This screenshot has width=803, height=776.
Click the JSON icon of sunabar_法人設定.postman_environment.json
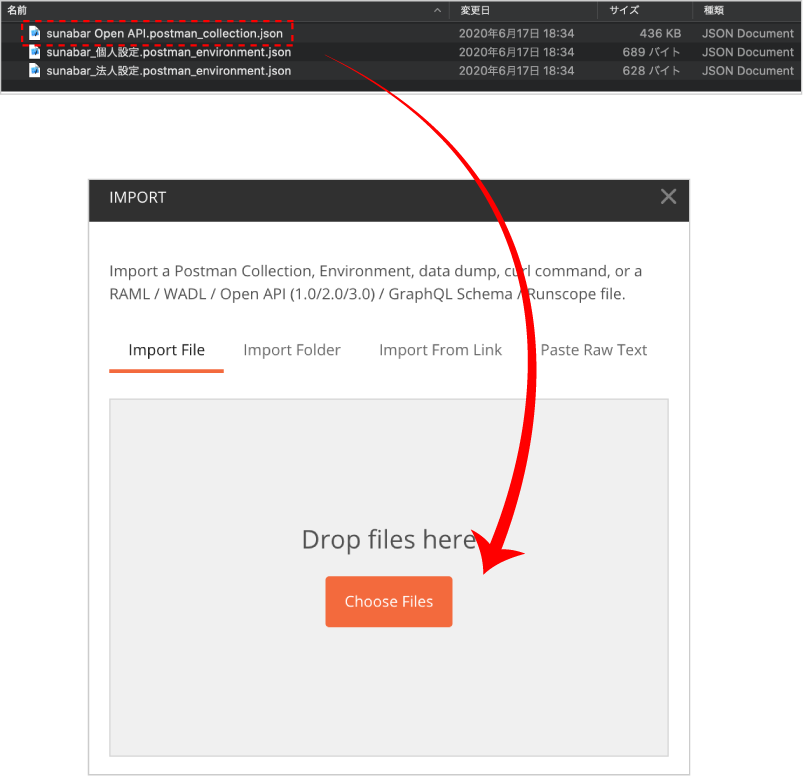click(34, 71)
